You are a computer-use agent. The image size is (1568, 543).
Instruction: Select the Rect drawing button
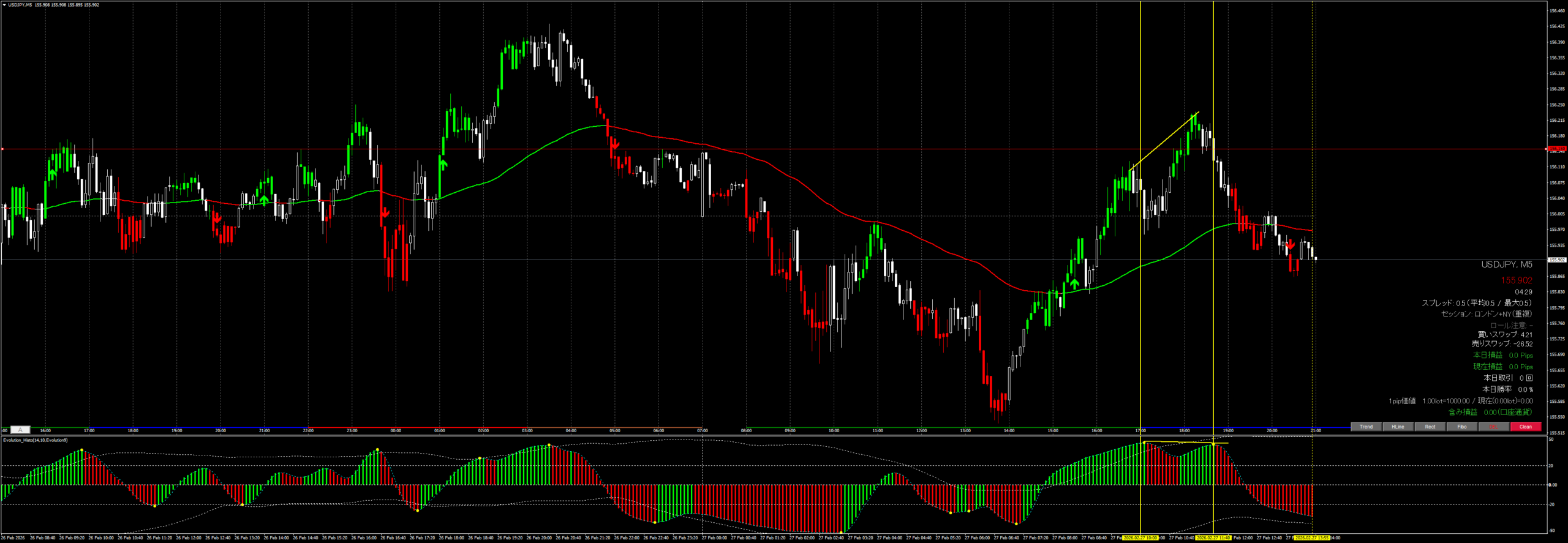point(1430,427)
